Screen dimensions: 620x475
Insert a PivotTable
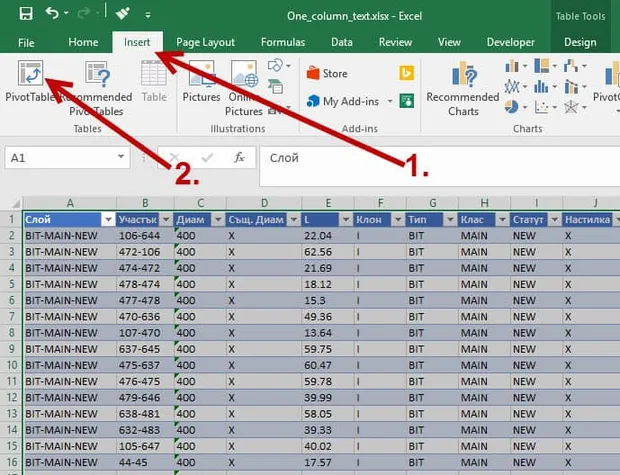[x=30, y=81]
